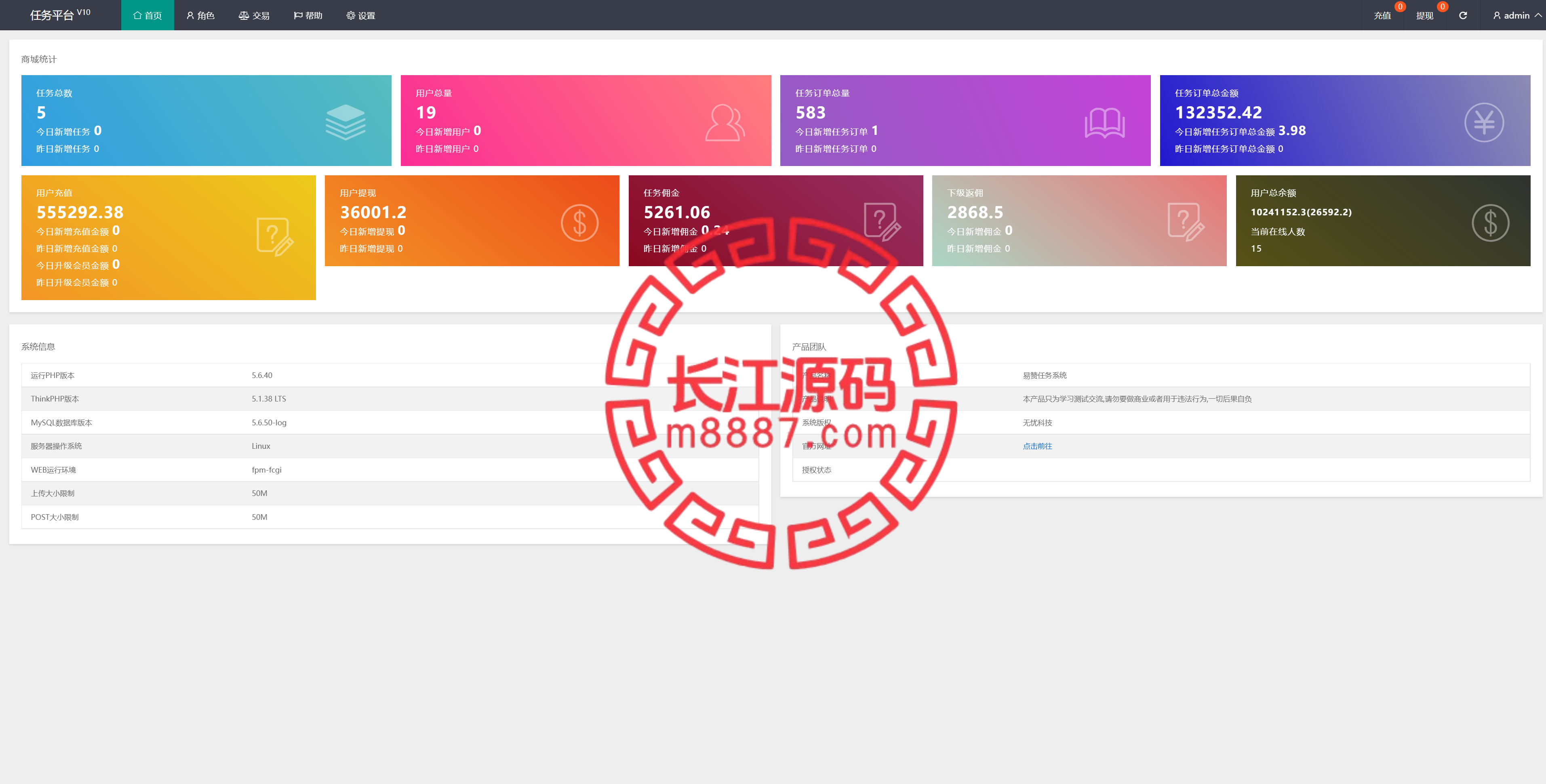The image size is (1546, 784).
Task: Click the 产品团队 section heading
Action: pos(809,347)
